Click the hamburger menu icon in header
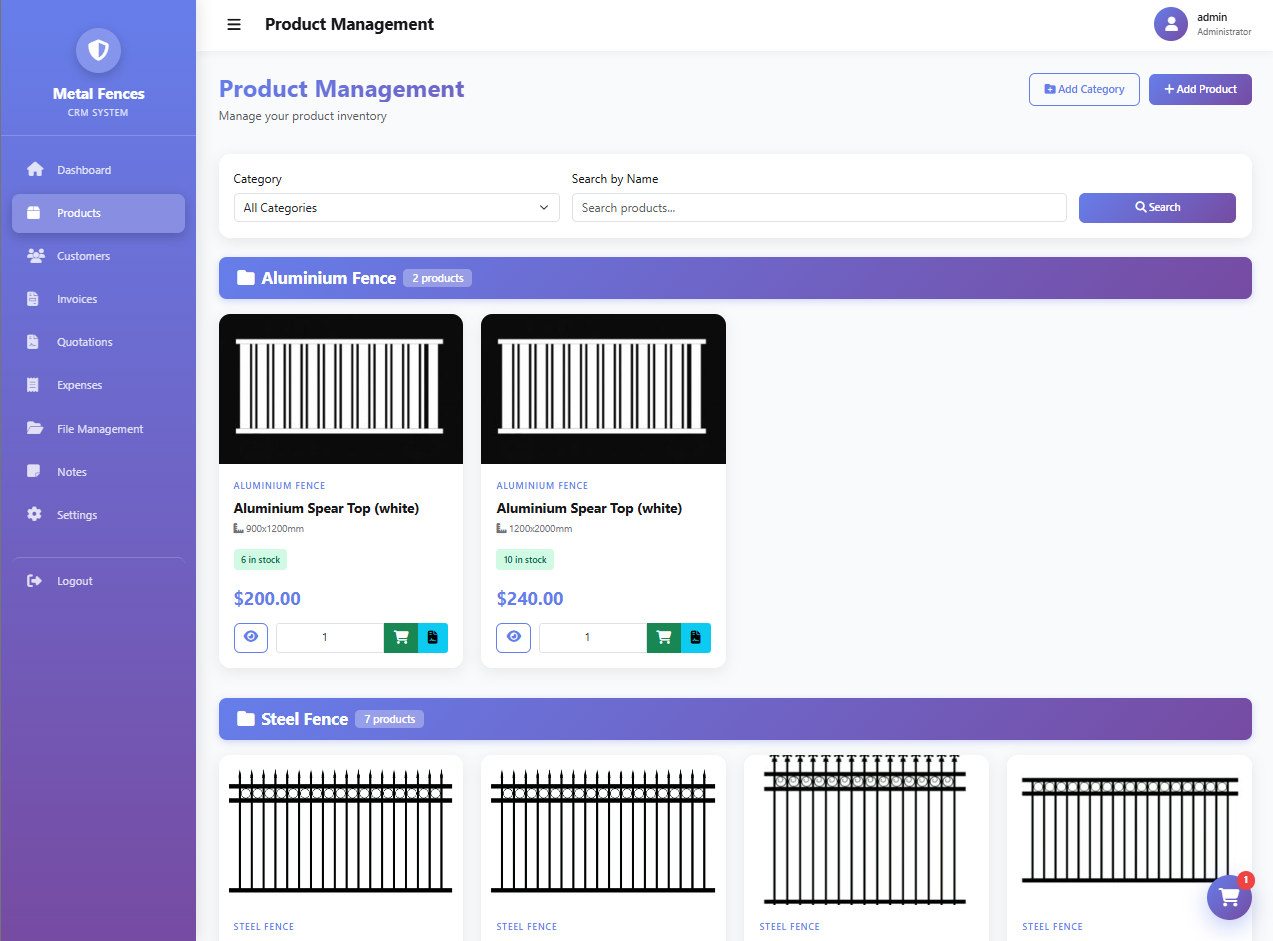 coord(234,25)
